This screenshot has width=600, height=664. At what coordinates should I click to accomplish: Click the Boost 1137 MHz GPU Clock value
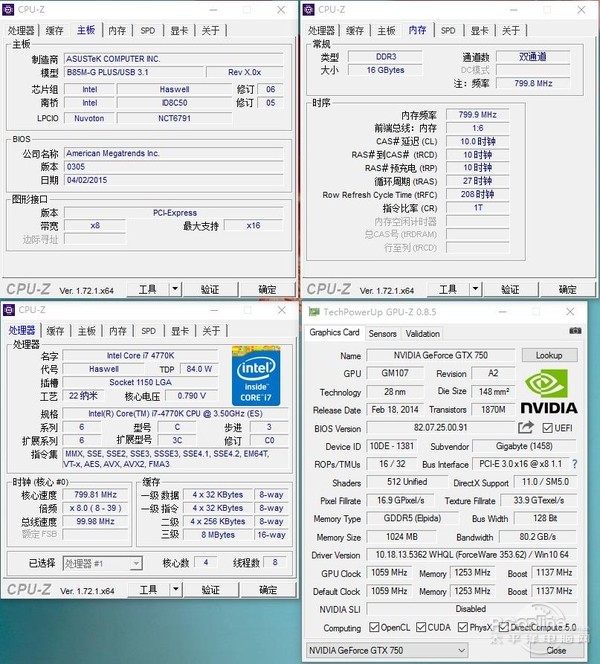point(554,573)
